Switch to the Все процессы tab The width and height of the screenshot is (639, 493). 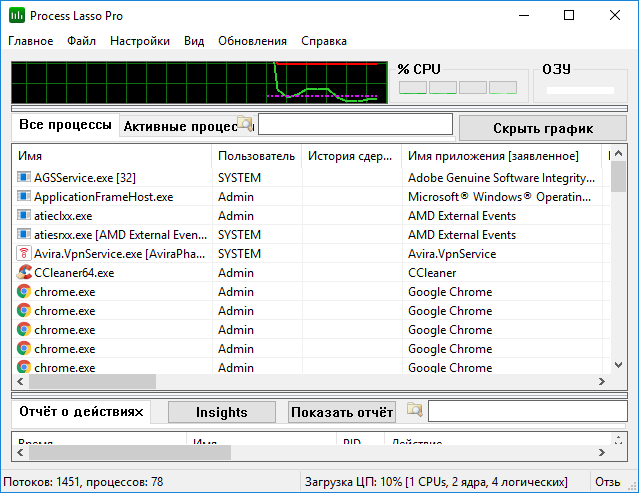tap(65, 125)
